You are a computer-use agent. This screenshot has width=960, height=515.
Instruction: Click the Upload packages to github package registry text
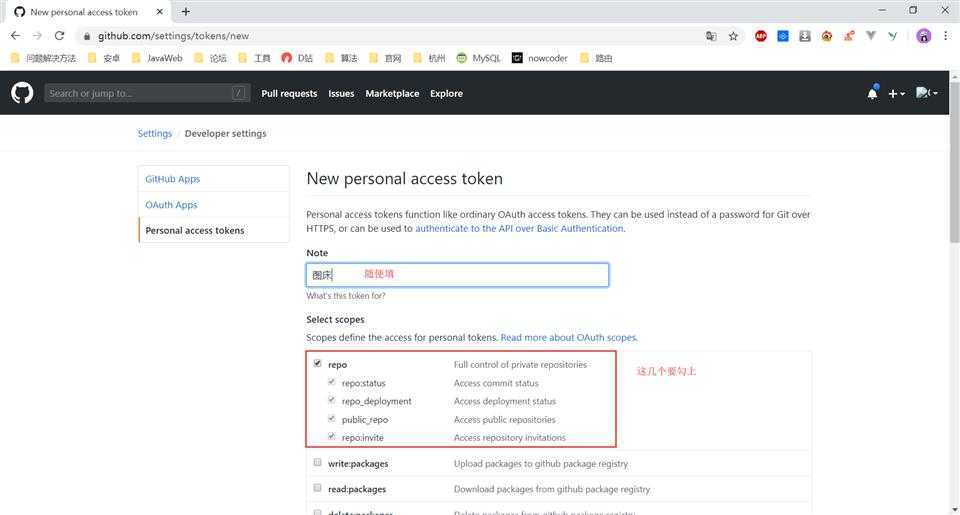[x=541, y=464]
